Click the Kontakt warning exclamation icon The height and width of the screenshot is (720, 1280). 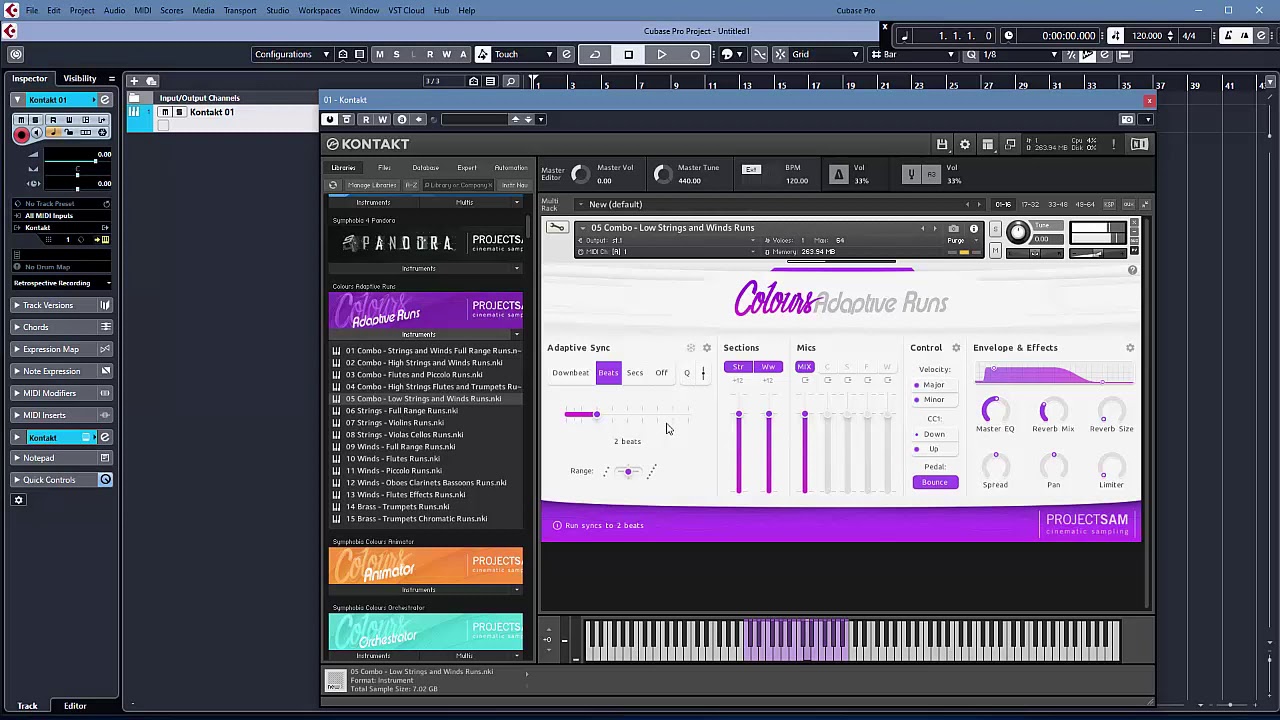[x=1113, y=145]
